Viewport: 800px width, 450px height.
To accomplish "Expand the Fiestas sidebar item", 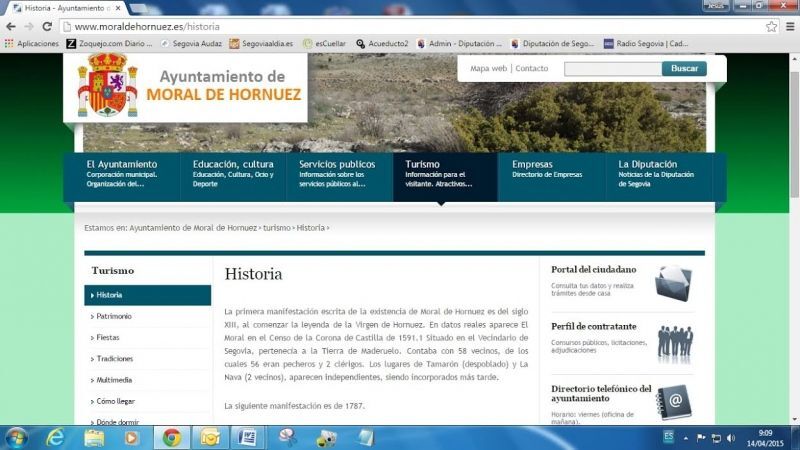I will 110,337.
